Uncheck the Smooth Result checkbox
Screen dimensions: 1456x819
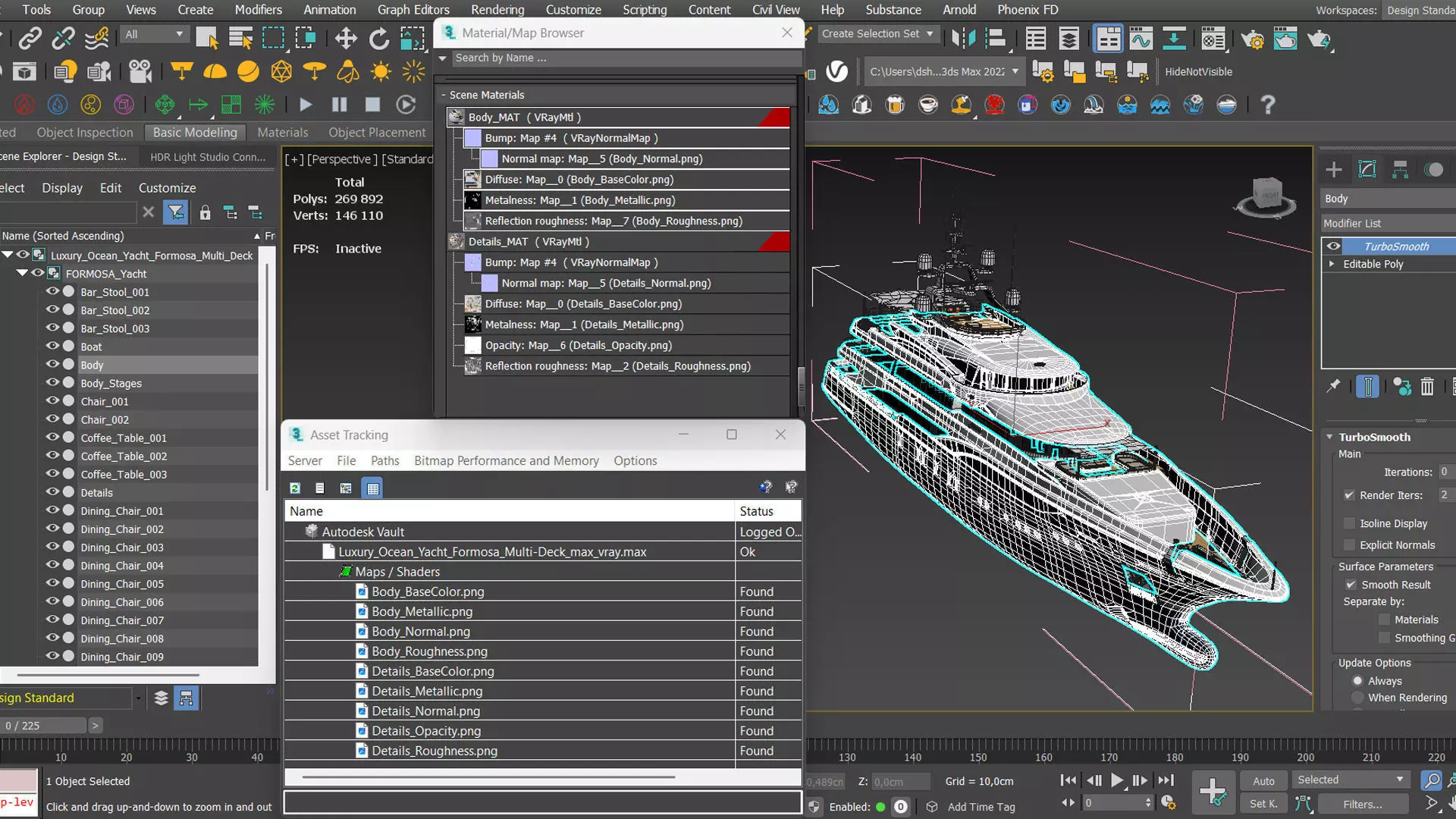click(1351, 585)
